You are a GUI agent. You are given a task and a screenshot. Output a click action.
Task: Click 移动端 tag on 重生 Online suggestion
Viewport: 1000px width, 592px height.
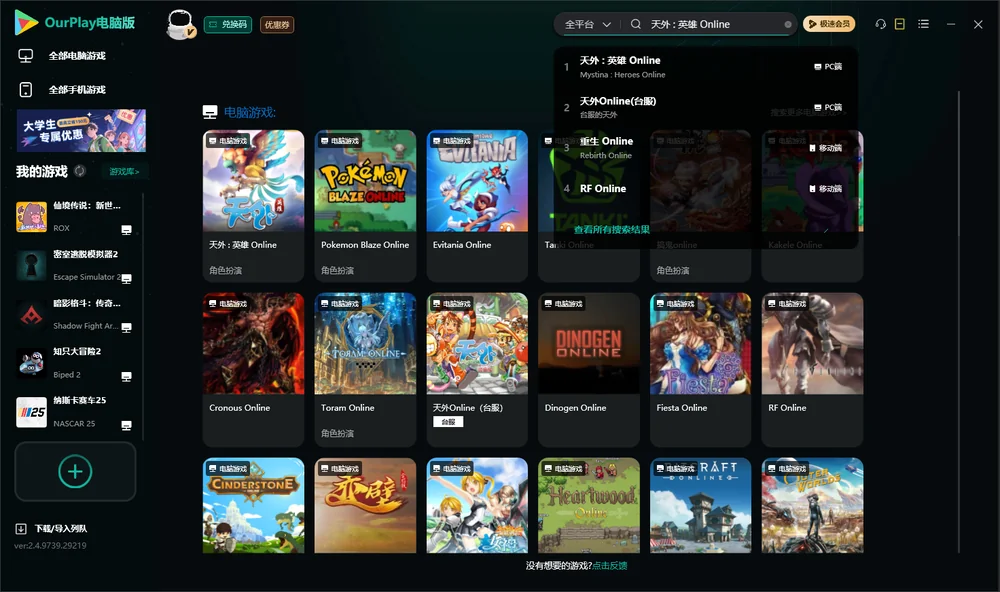[x=825, y=148]
